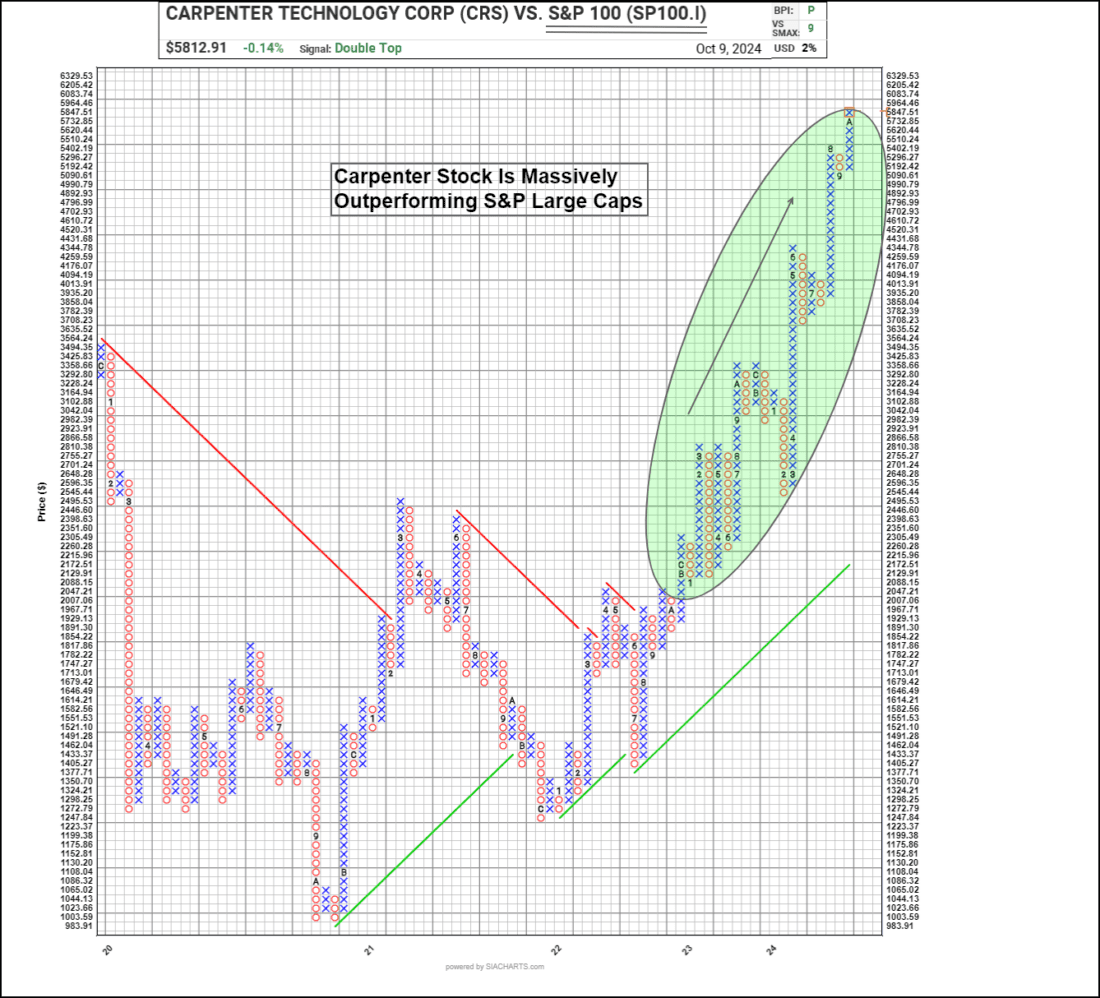Open the S&P 100 (SP100.I) comparison symbol
Screen dimensions: 1100x998
click(x=626, y=14)
